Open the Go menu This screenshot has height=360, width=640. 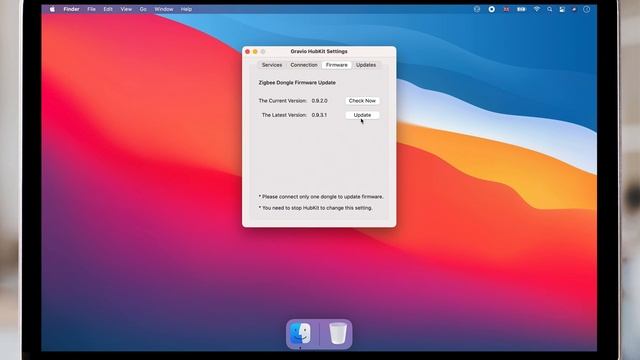pos(143,9)
